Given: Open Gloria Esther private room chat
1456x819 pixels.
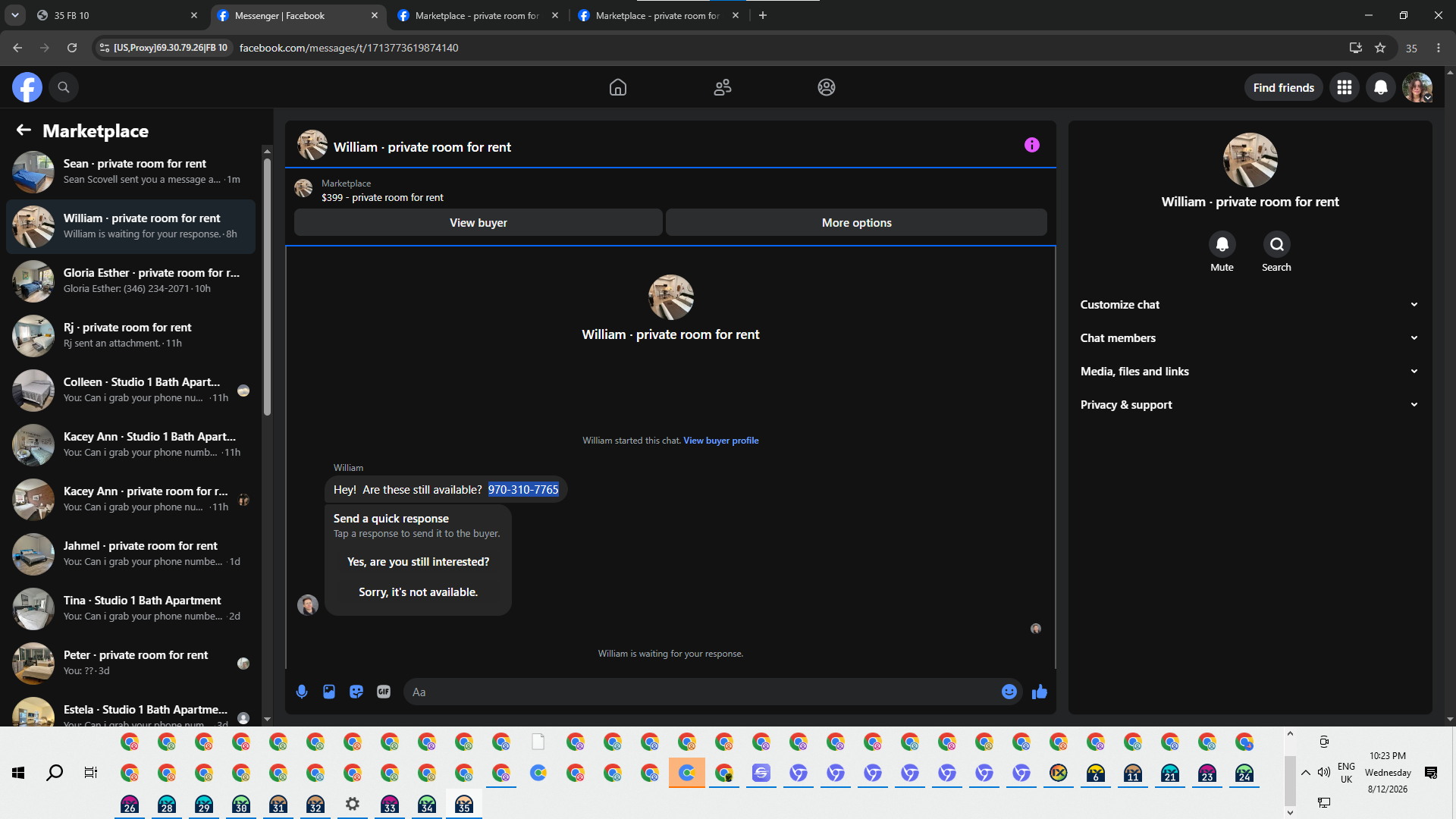Looking at the screenshot, I should pos(130,281).
